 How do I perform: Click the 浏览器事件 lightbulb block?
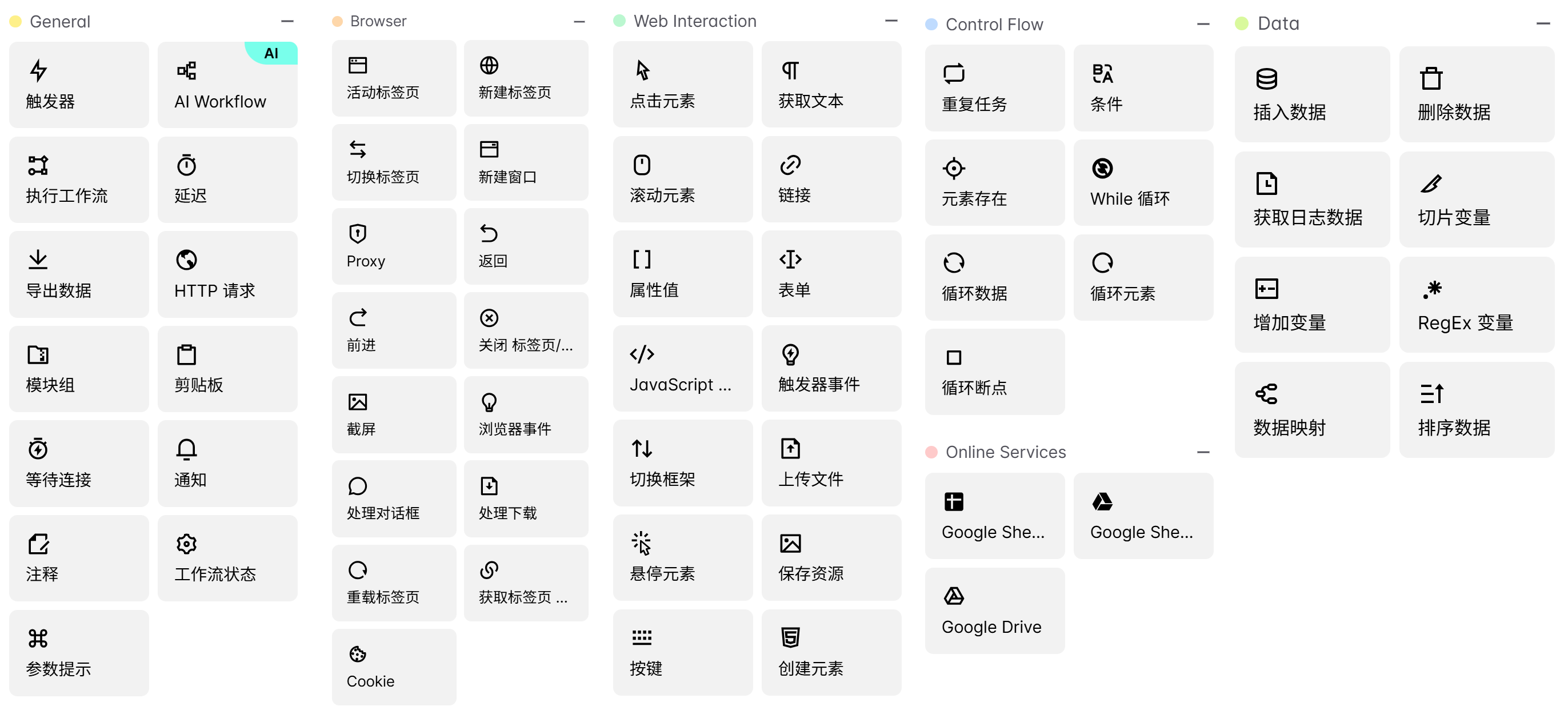[526, 414]
